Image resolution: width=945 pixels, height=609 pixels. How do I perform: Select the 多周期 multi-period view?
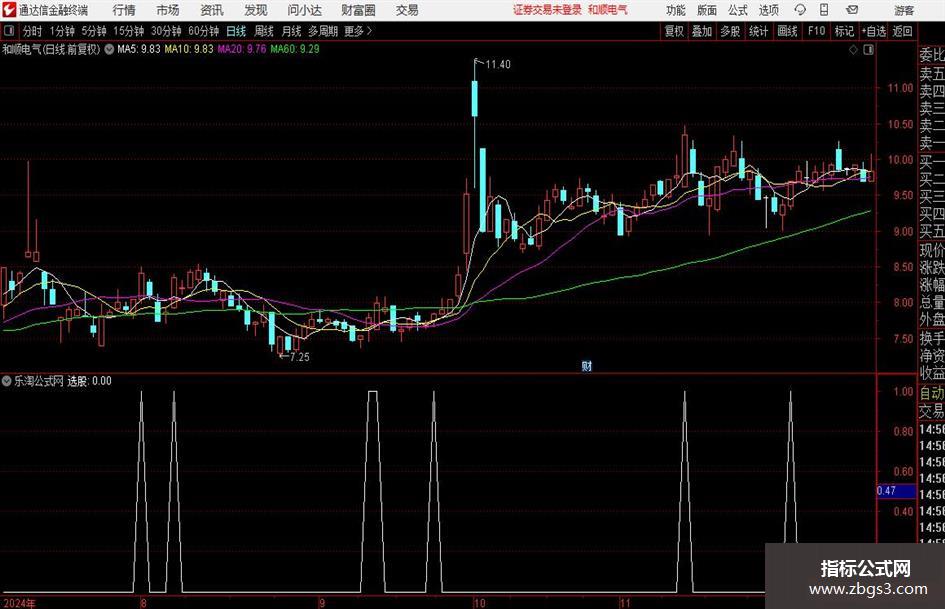[x=323, y=31]
